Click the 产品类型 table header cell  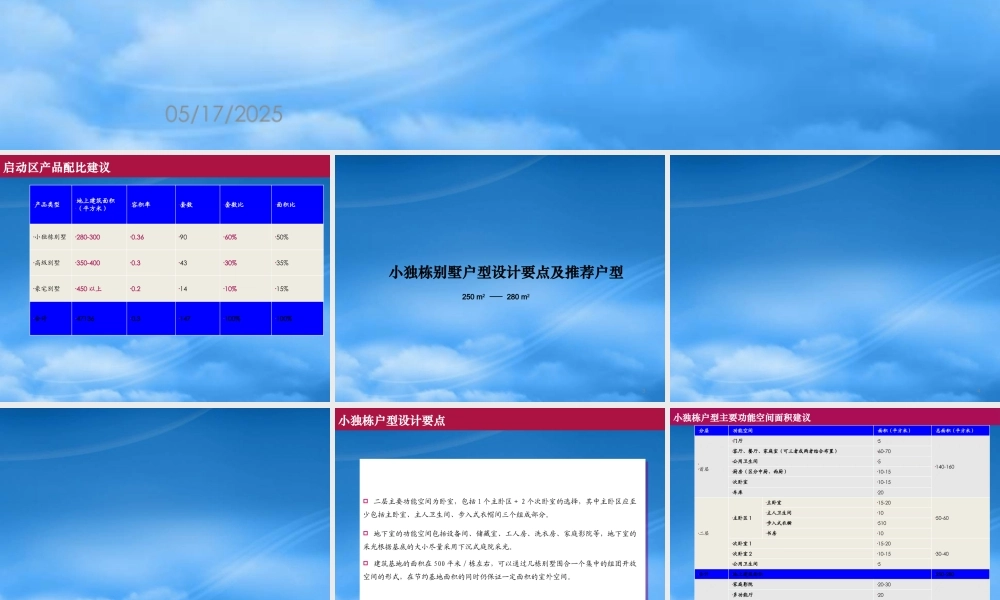(x=50, y=205)
